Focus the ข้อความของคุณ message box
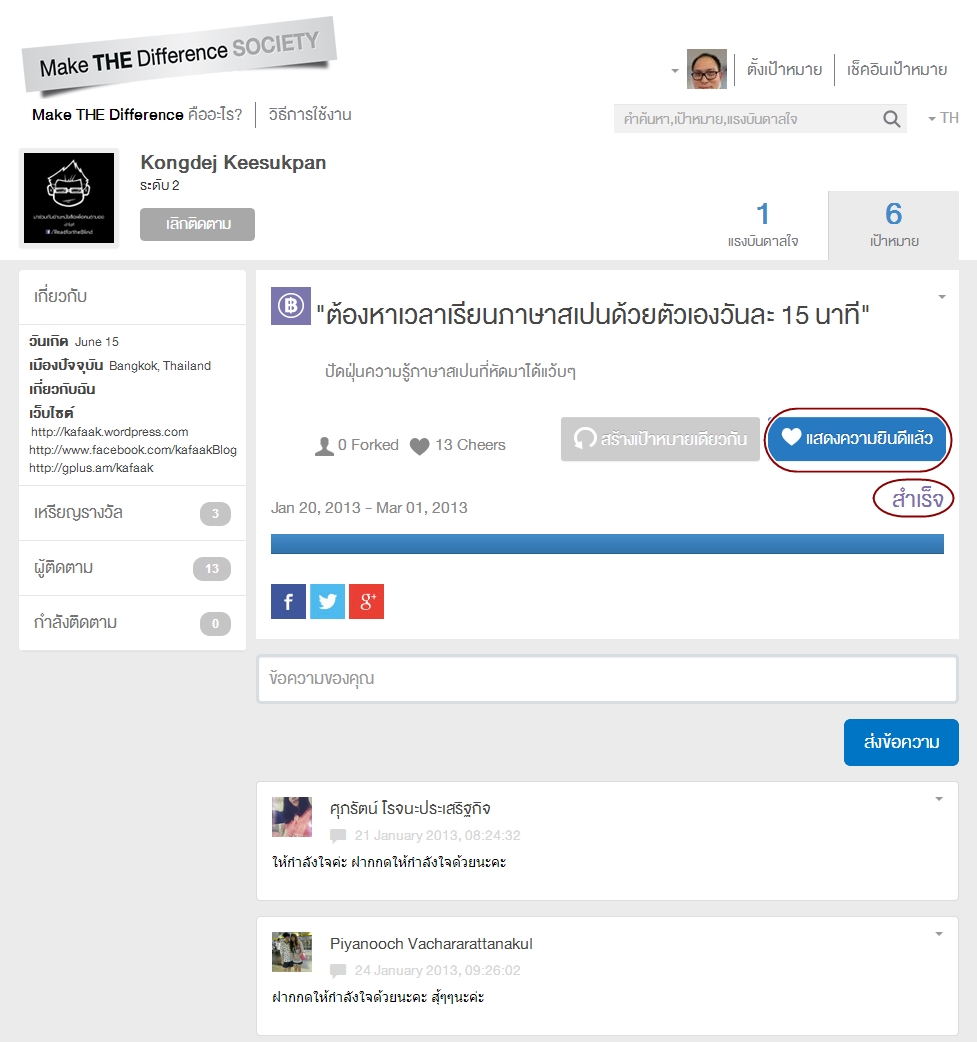 point(607,678)
